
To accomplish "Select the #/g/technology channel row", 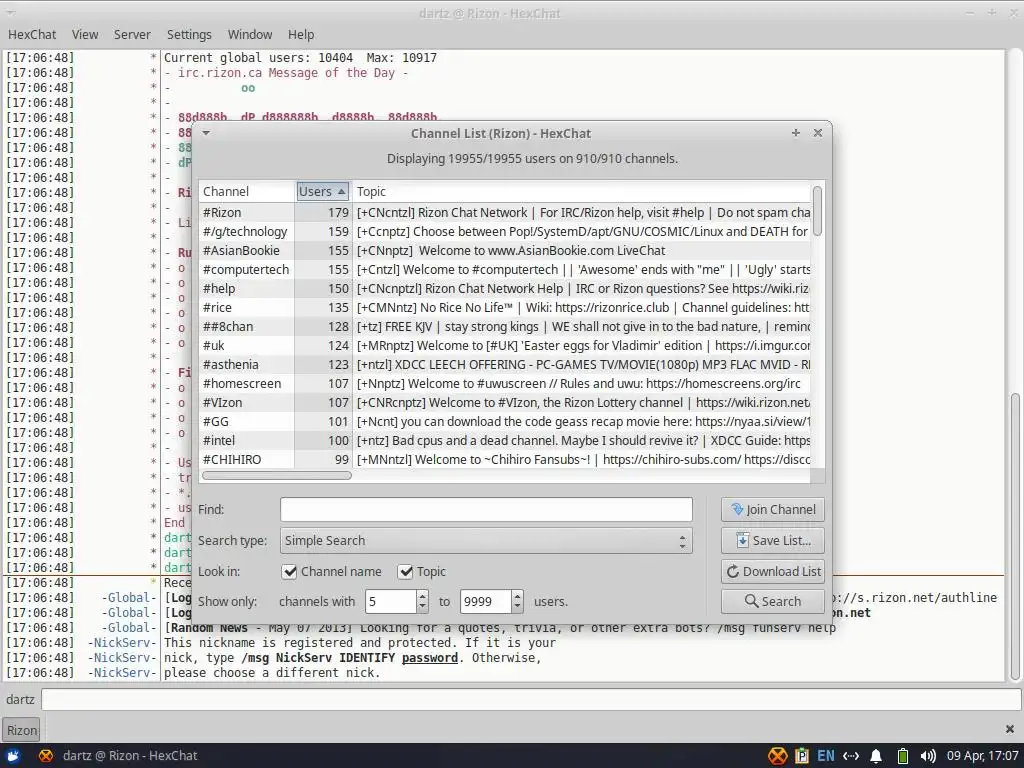I will [505, 232].
